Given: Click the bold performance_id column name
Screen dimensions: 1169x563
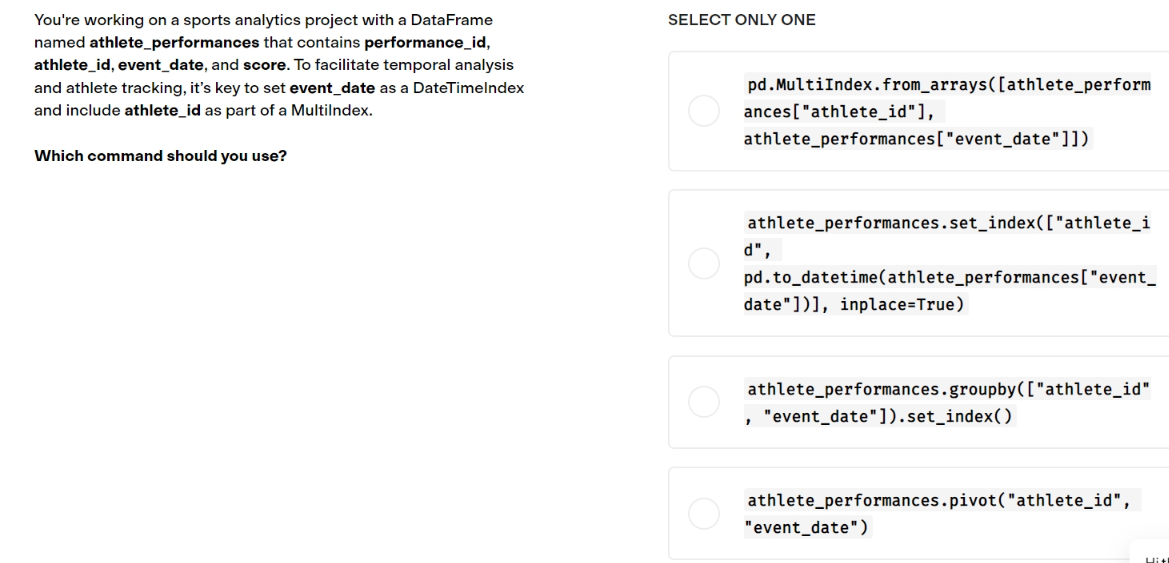Looking at the screenshot, I should coord(425,43).
